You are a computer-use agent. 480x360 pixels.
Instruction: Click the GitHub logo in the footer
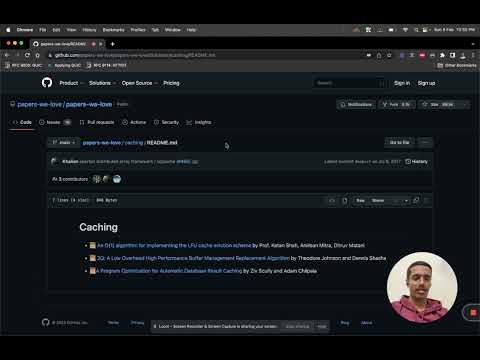(46, 322)
